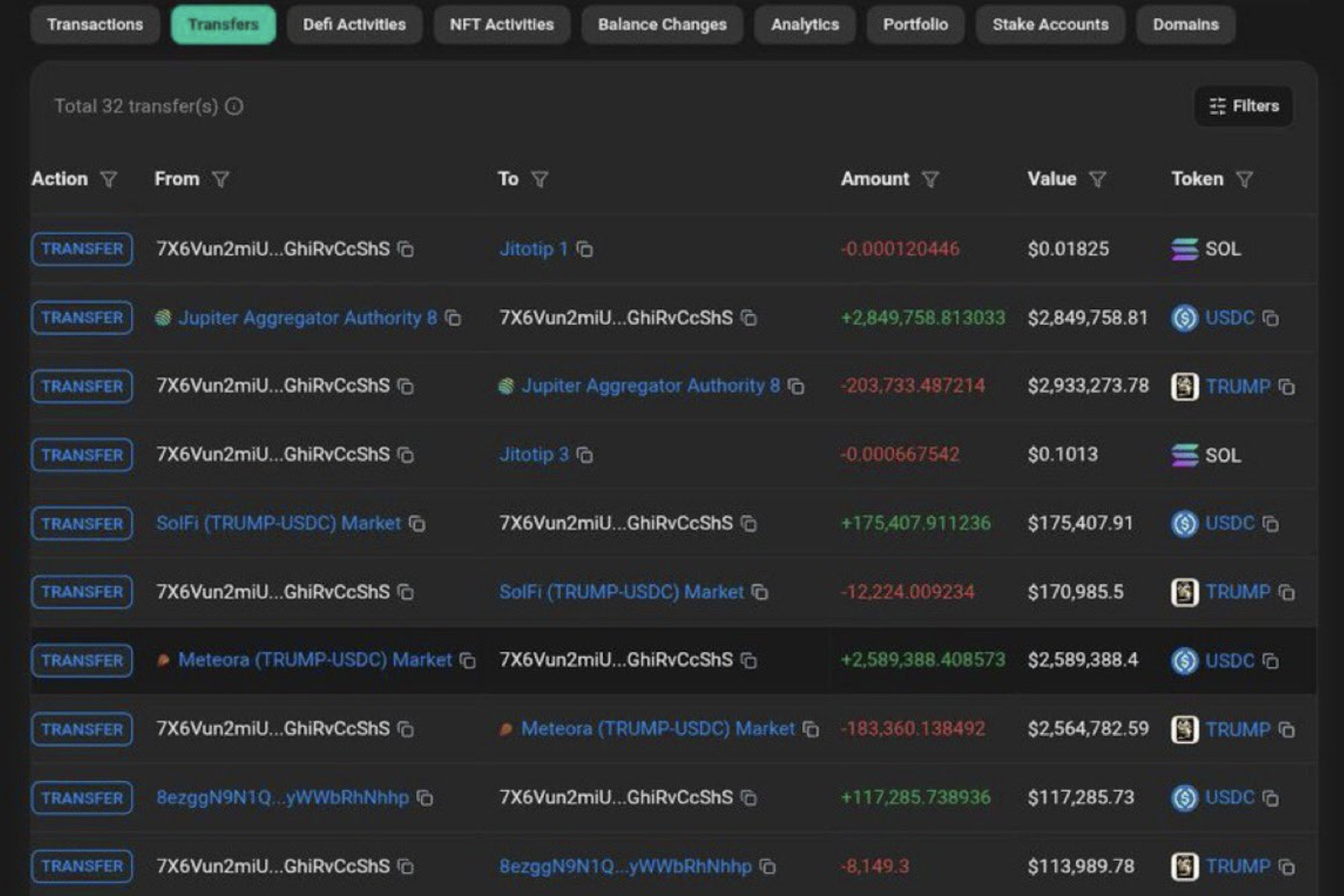Click SOL logo in $0.01825 row
The image size is (1344, 896).
(x=1184, y=249)
